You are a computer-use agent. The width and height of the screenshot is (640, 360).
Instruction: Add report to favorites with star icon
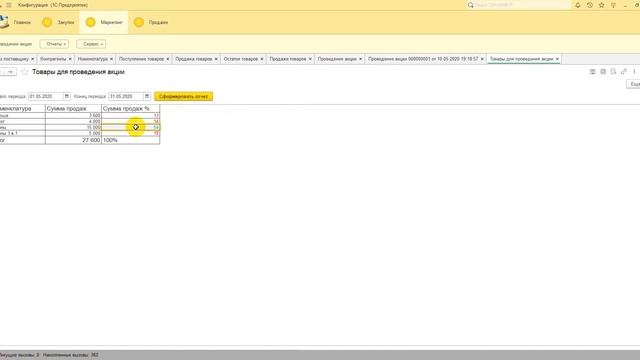coord(24,72)
